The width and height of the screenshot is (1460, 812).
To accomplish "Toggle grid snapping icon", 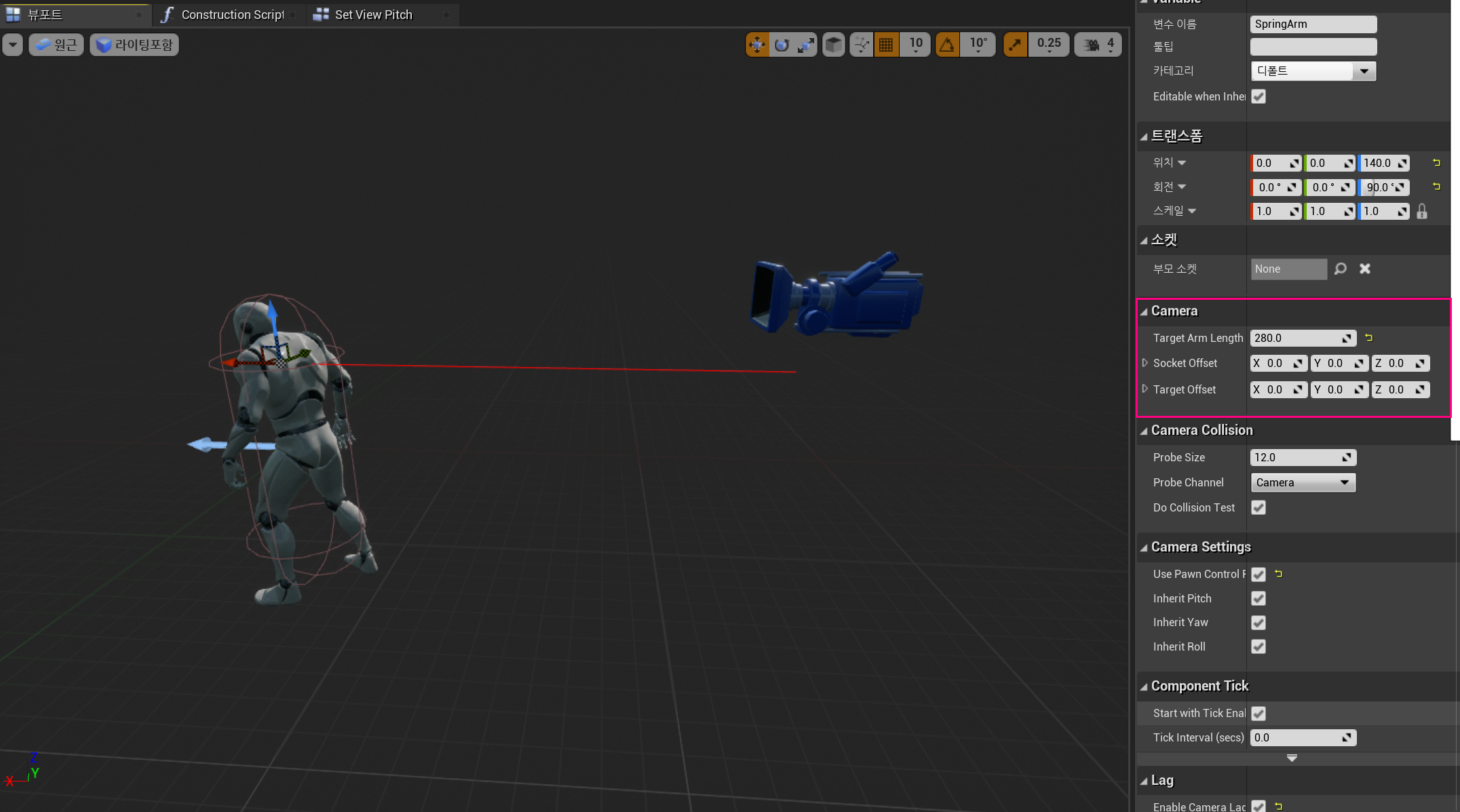I will (x=886, y=45).
